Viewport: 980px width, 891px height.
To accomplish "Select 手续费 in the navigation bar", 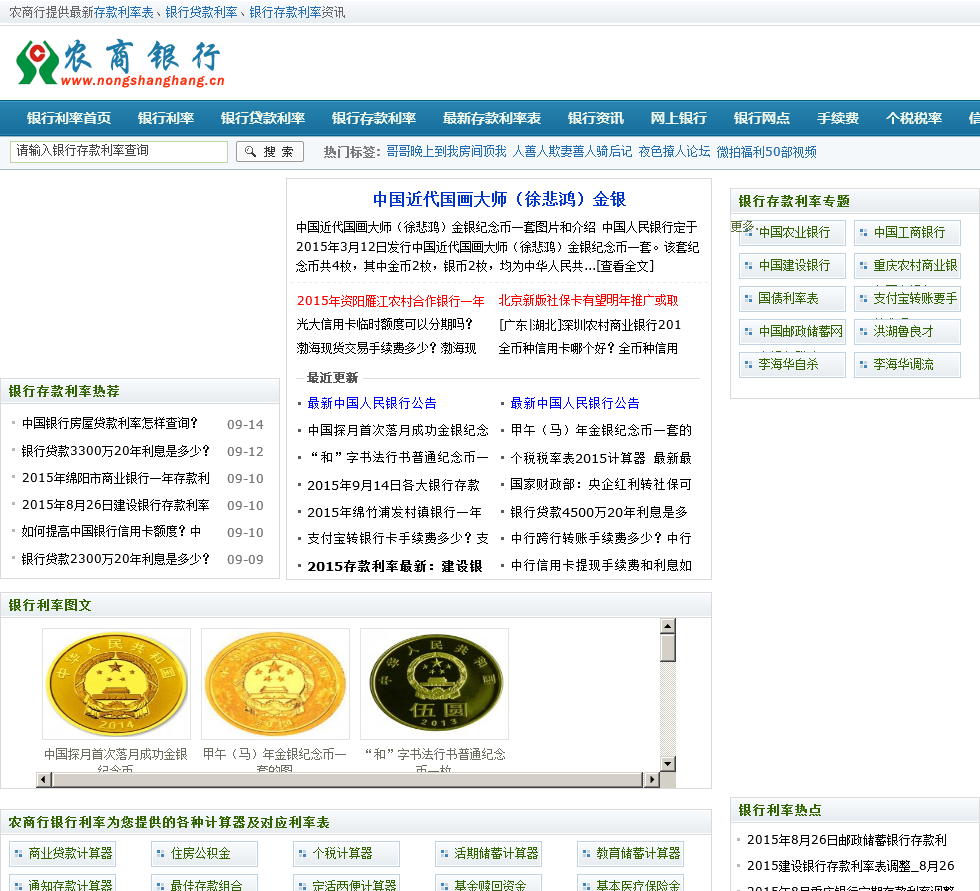I will 838,118.
